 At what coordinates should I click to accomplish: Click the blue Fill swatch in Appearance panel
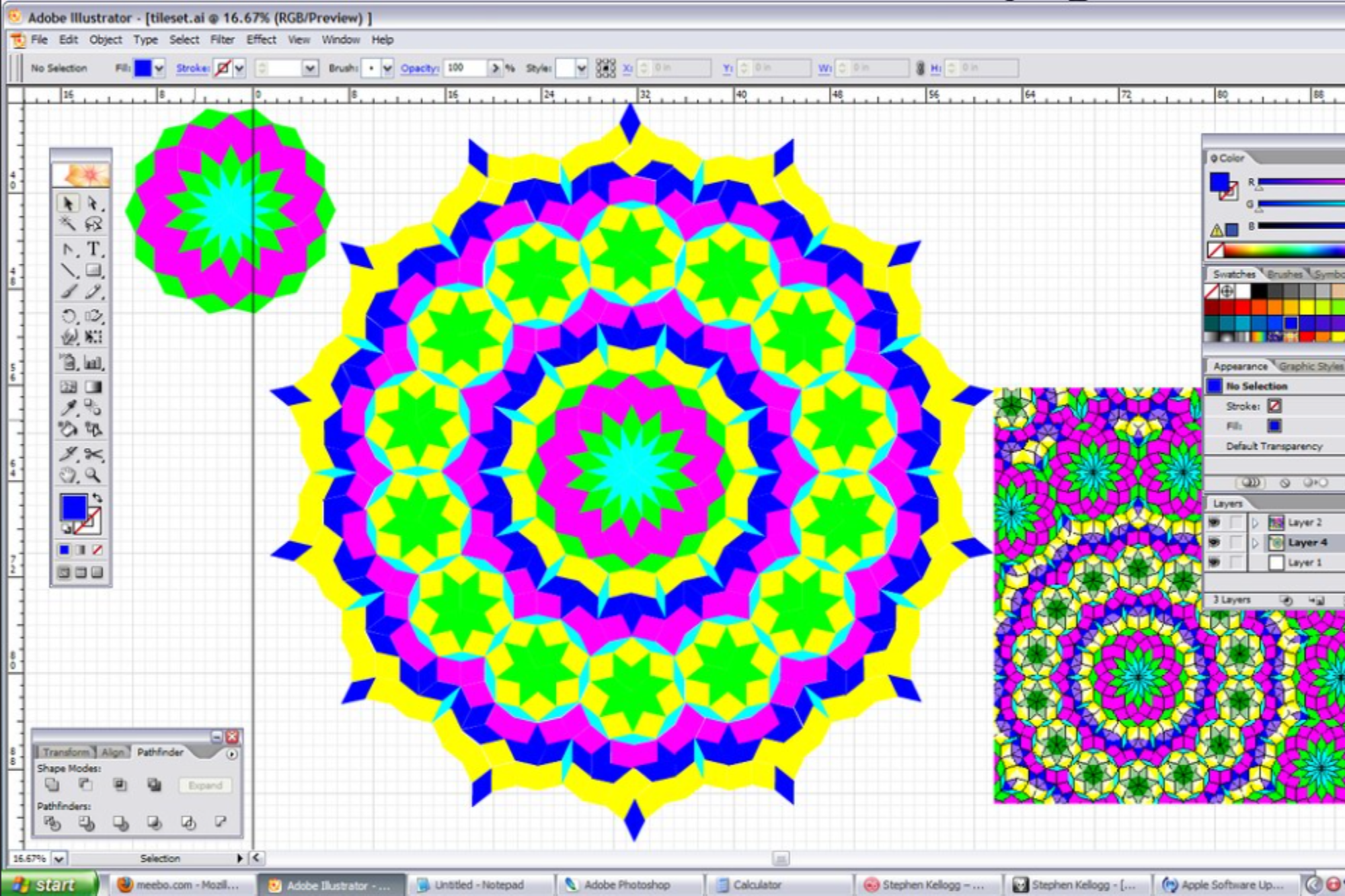click(x=1274, y=425)
